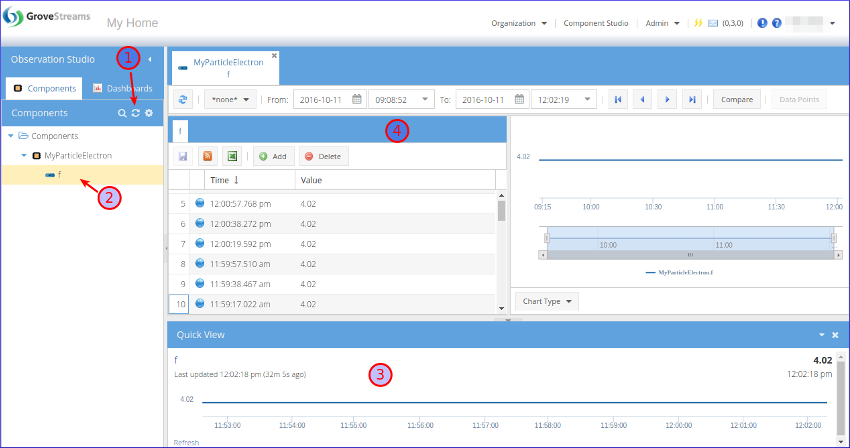Click the mail notifications envelope icon
Screen dimensions: 850x448
[713, 23]
